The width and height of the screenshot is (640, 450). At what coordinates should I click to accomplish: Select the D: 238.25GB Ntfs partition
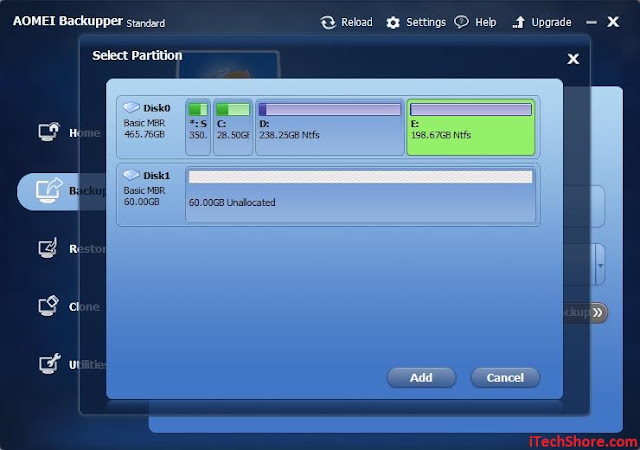point(330,127)
